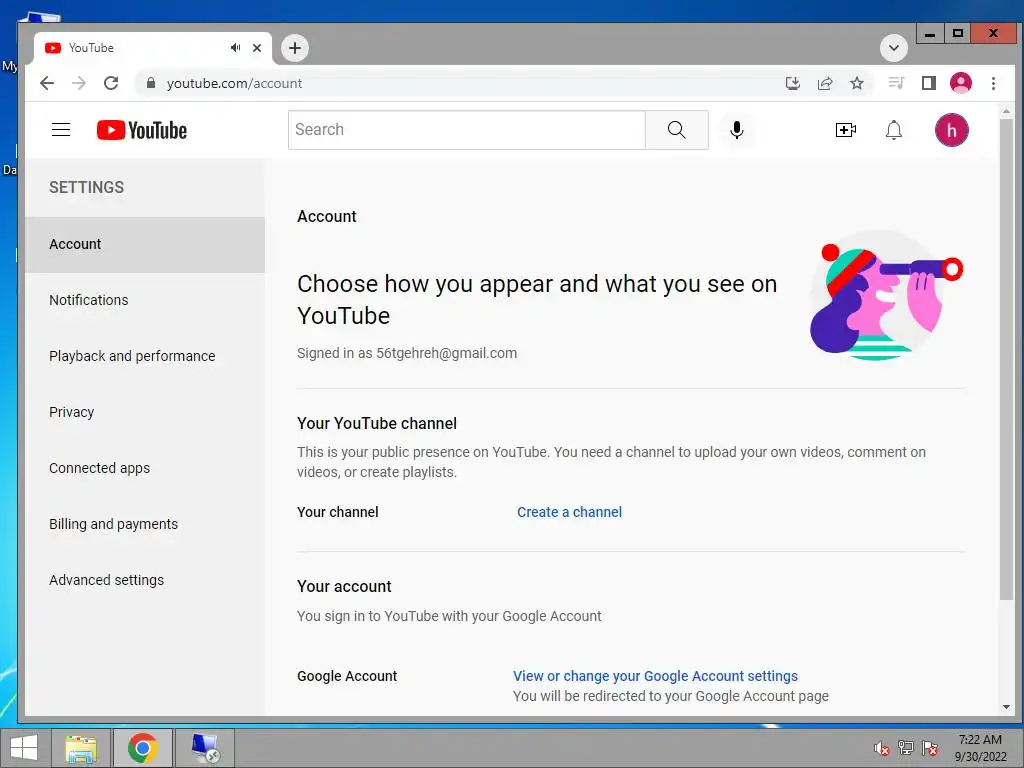Click the Chrome taskbar icon

[143, 748]
